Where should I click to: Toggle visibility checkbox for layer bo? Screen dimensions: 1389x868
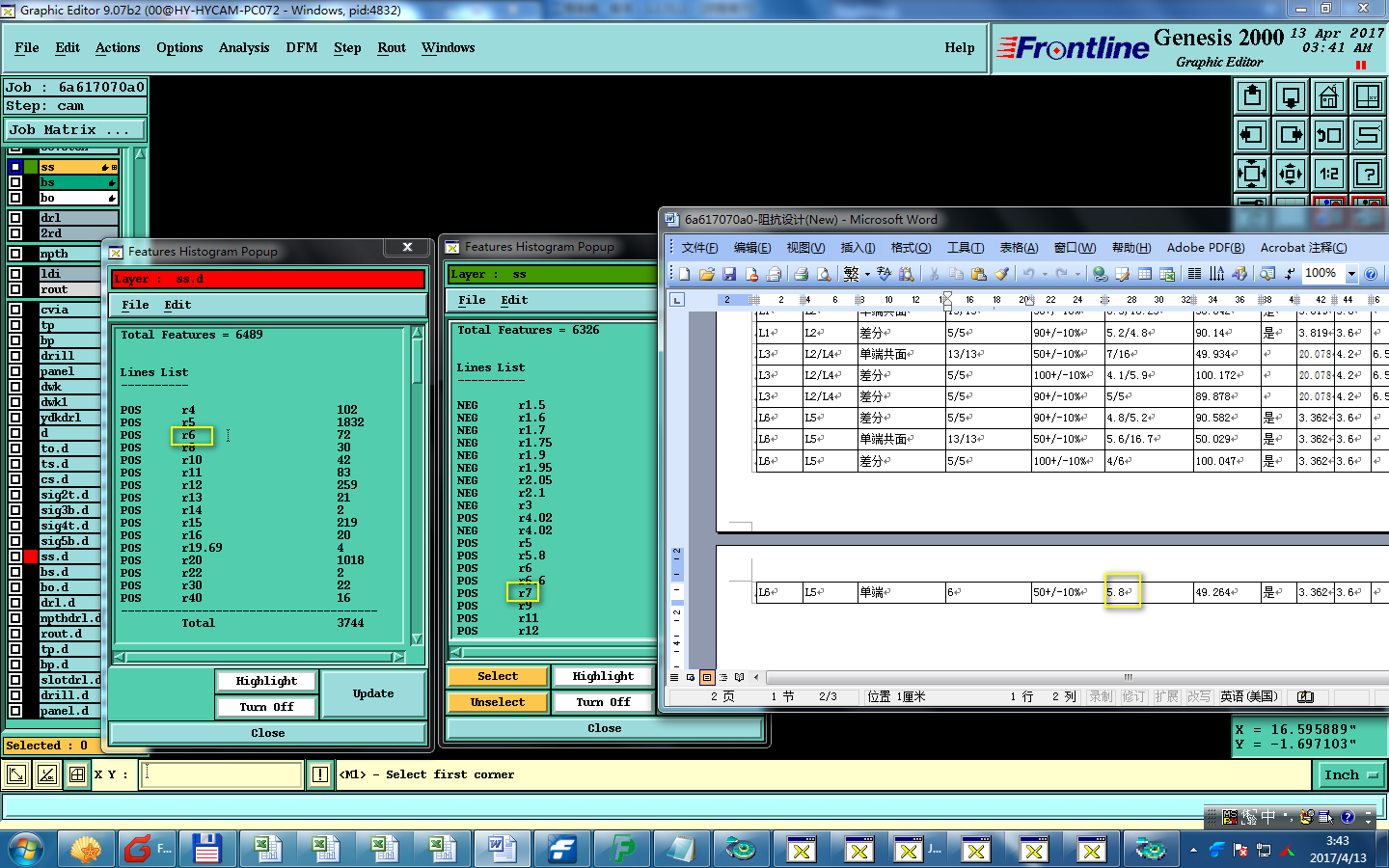[15, 198]
